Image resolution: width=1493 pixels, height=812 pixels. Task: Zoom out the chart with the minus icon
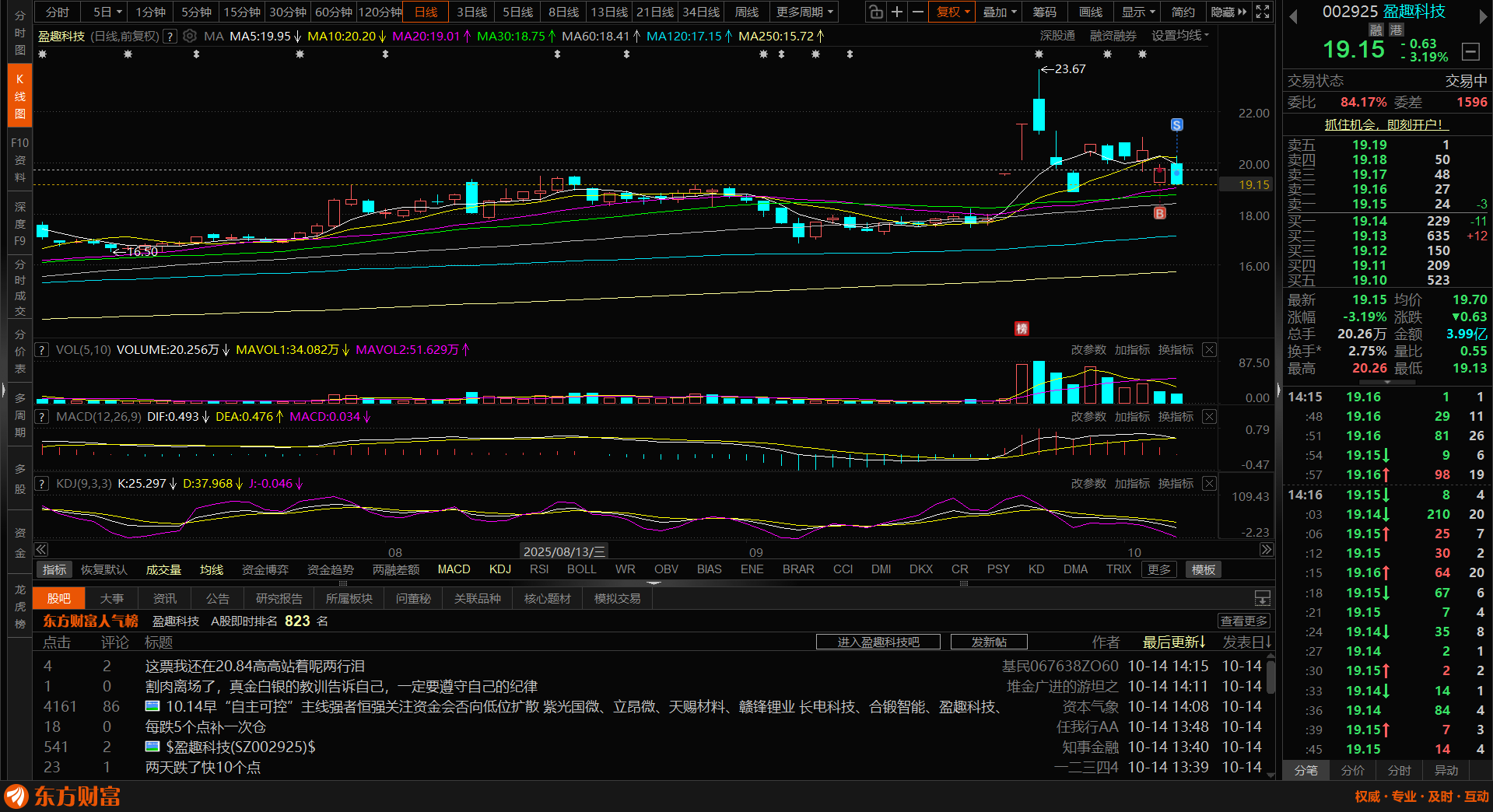point(918,12)
